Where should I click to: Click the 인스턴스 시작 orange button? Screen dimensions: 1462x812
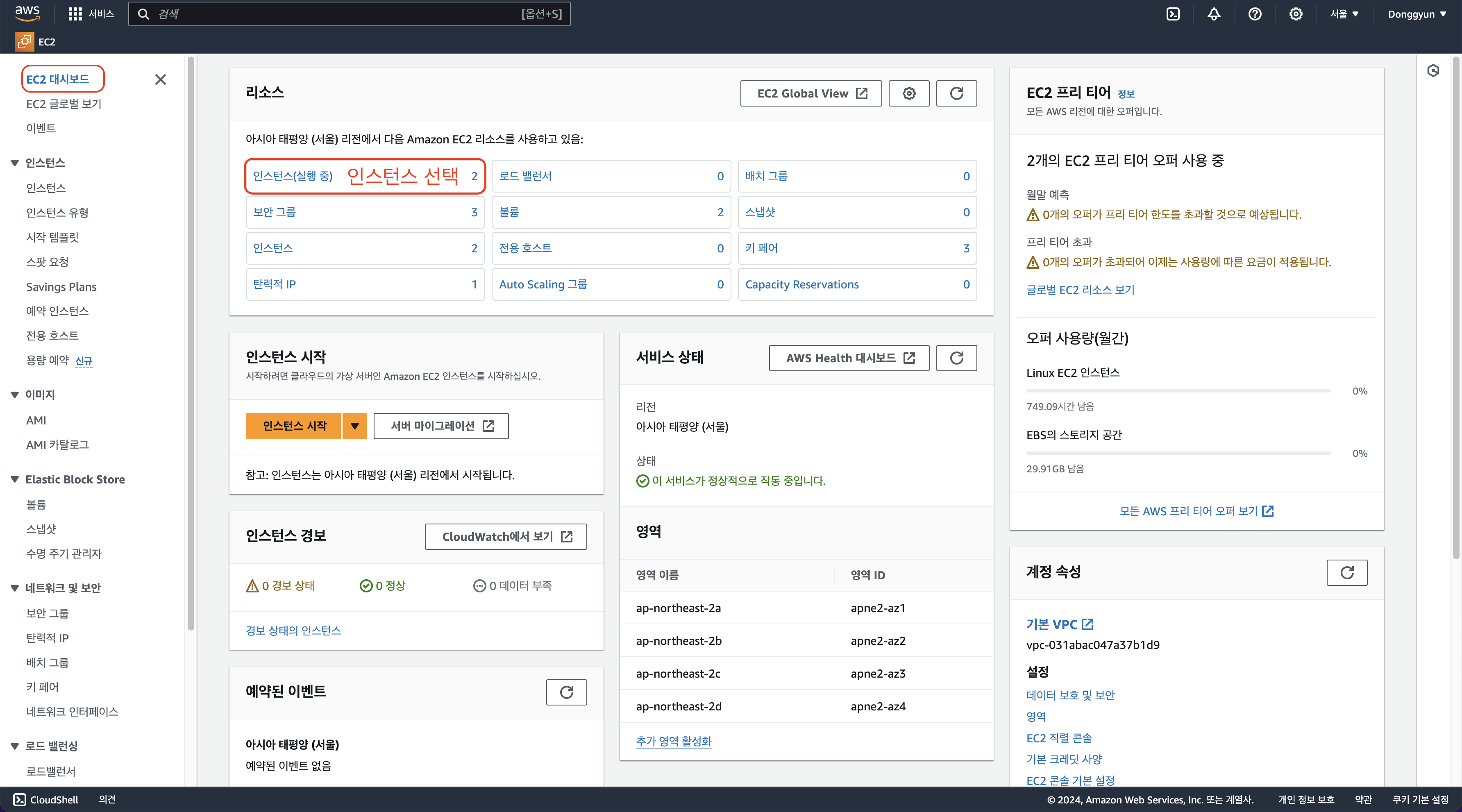tap(294, 426)
